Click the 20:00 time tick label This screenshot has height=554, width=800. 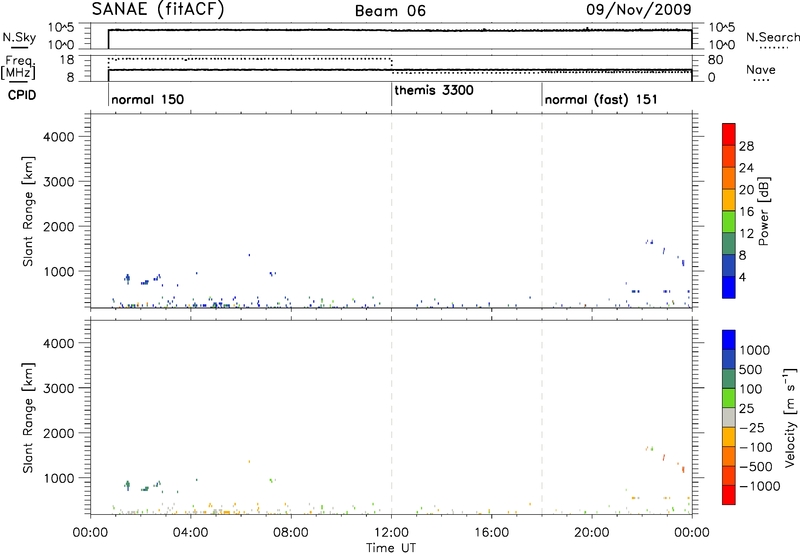(x=592, y=533)
